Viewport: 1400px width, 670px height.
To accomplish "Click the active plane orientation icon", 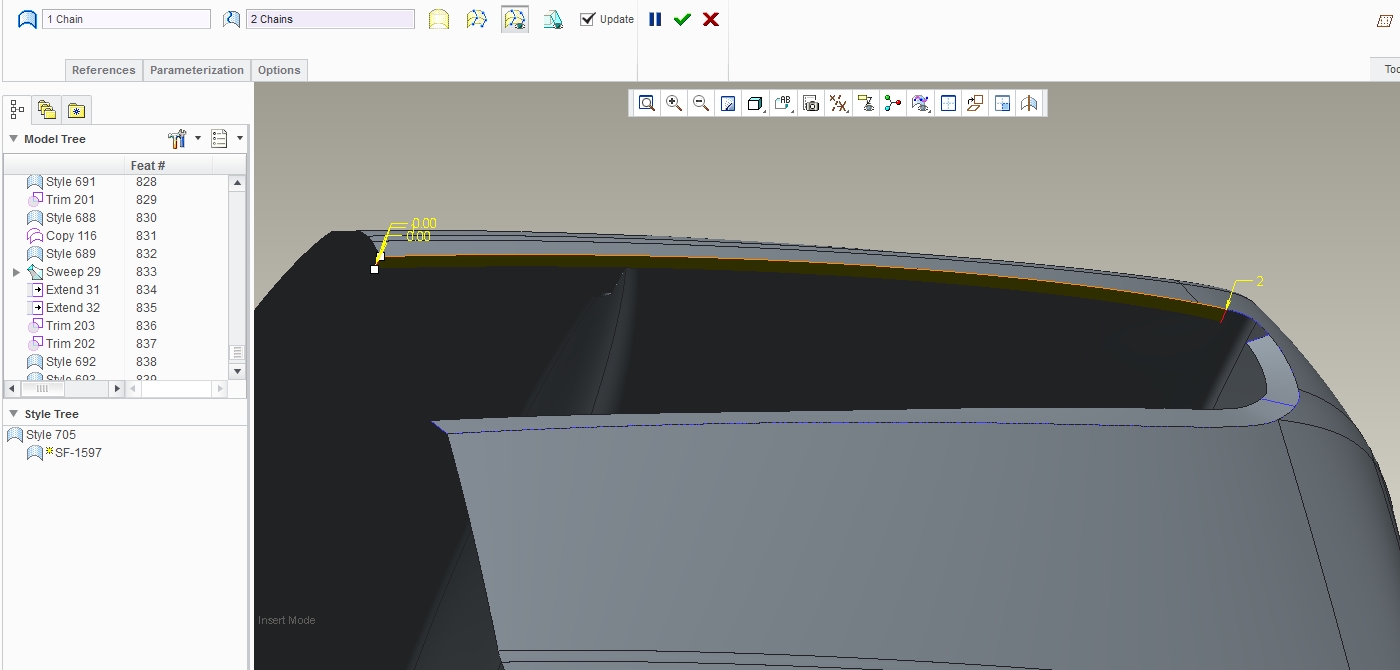I will click(x=948, y=103).
